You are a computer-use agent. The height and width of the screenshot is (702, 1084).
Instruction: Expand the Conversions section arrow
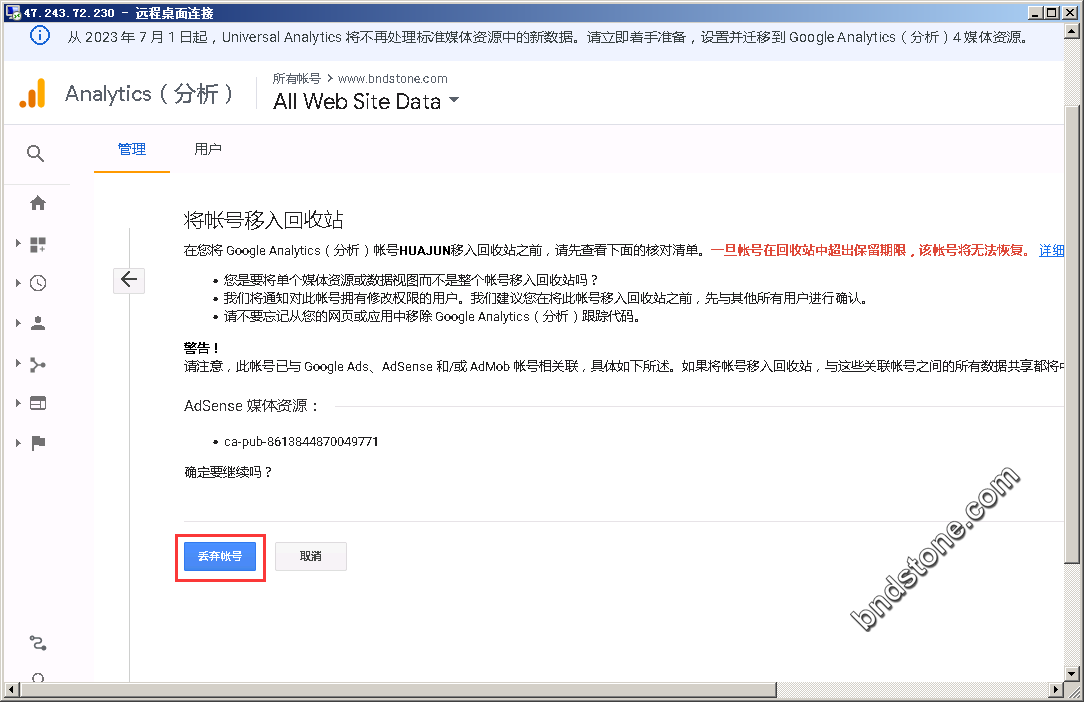tap(18, 443)
